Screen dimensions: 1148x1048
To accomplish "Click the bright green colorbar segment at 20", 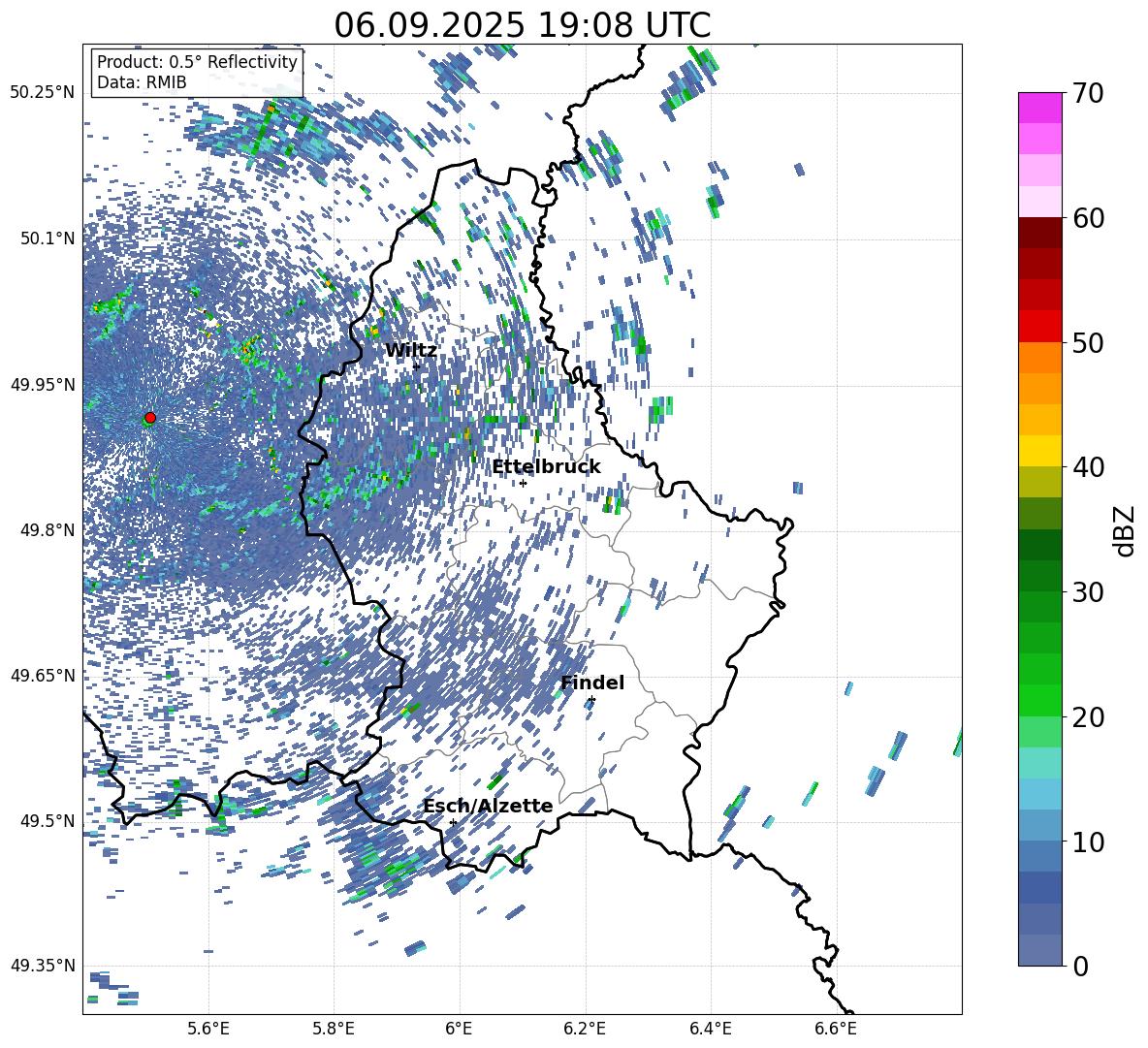I will [x=1039, y=700].
